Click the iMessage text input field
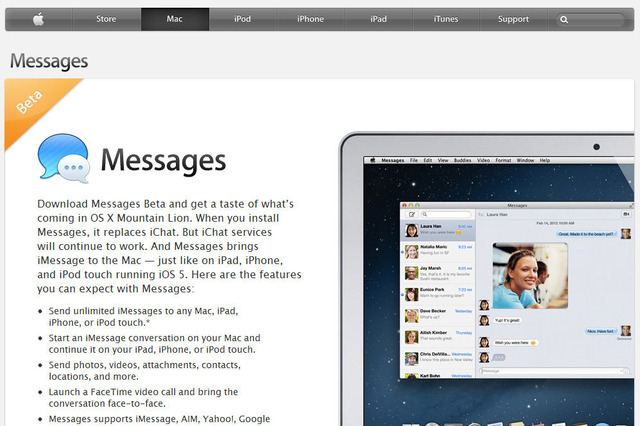640x426 pixels. (x=554, y=371)
